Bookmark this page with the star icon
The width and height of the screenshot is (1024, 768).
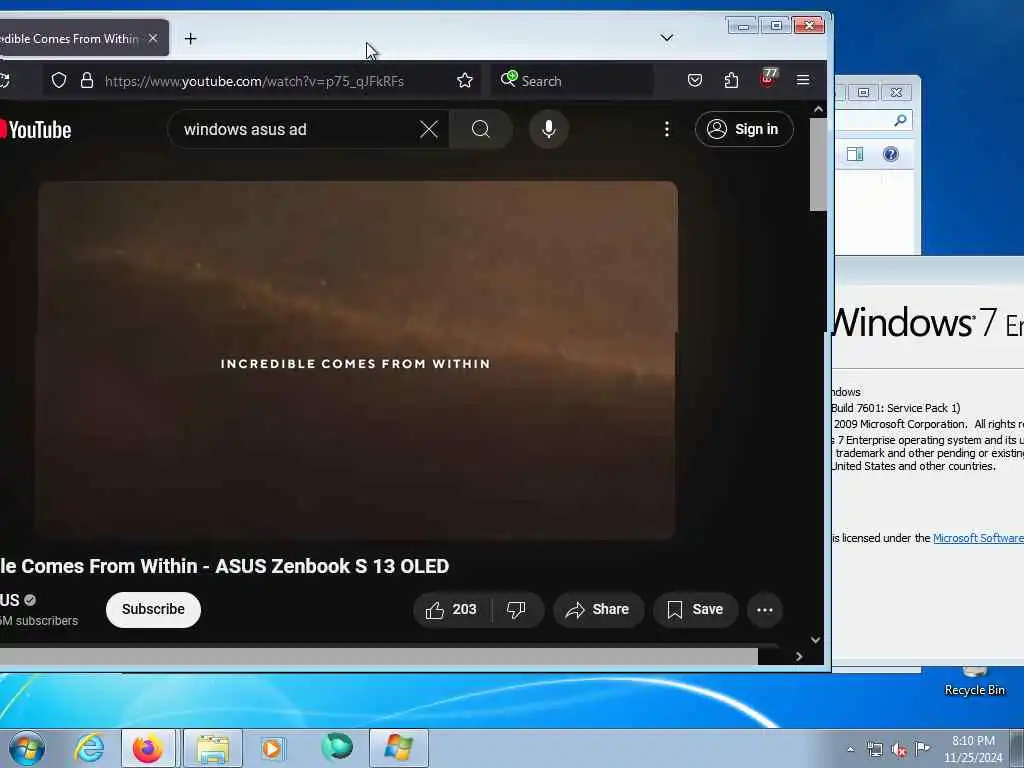coord(464,80)
